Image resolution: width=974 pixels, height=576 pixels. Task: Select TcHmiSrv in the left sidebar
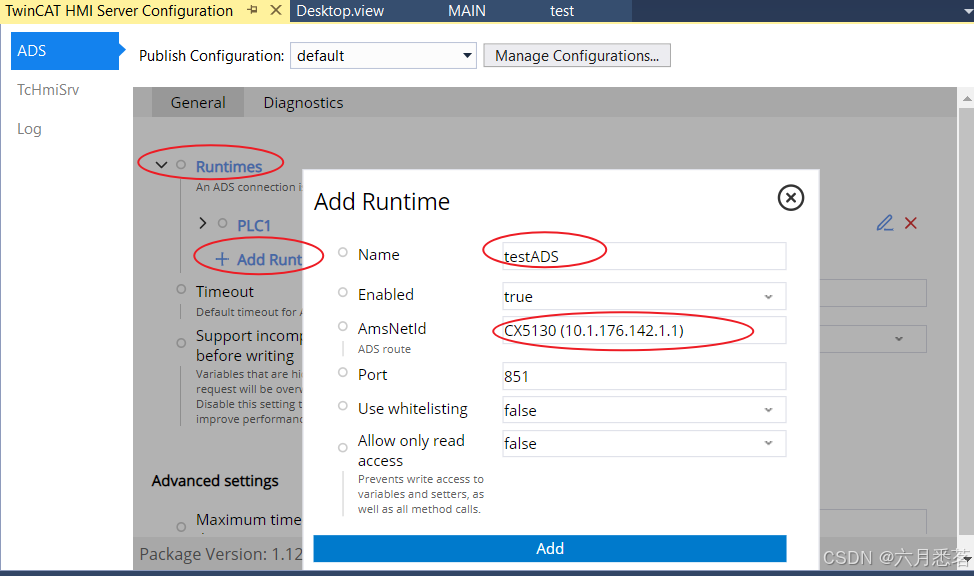pyautogui.click(x=48, y=89)
